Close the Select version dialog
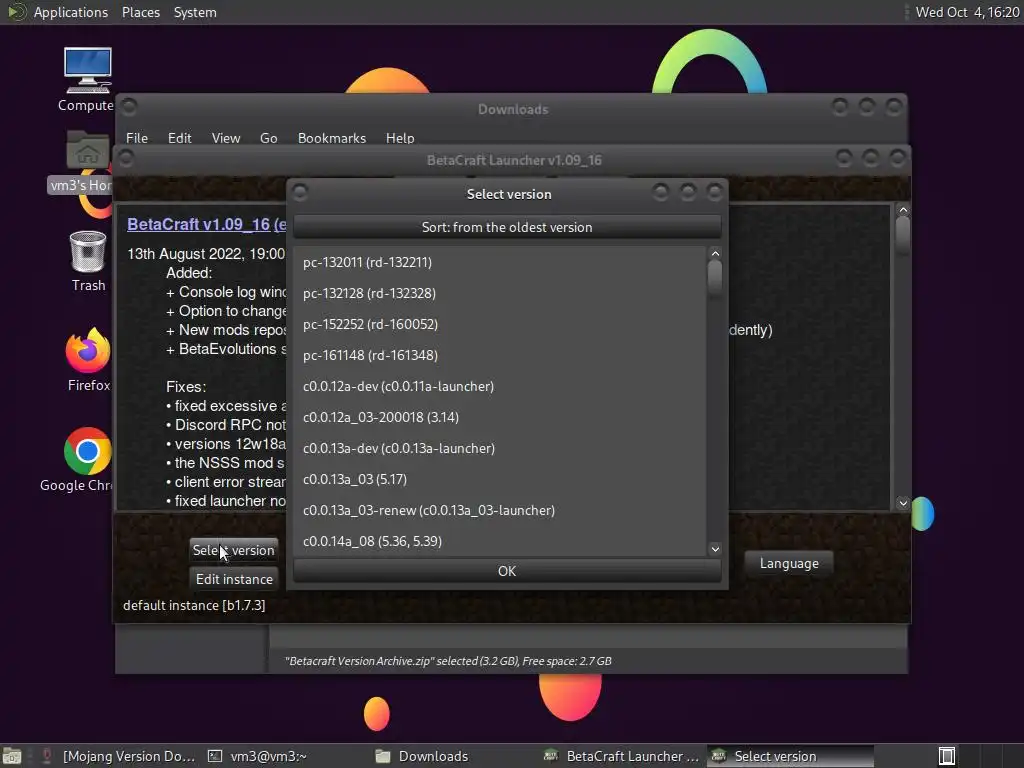1024x768 pixels. [x=714, y=192]
